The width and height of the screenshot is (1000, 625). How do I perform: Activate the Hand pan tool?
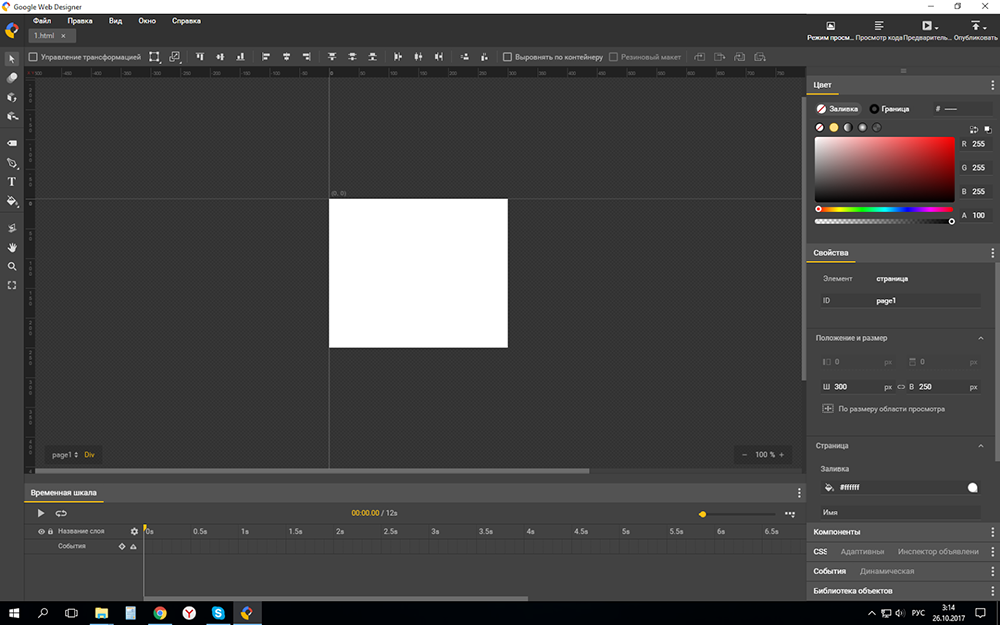[12, 247]
